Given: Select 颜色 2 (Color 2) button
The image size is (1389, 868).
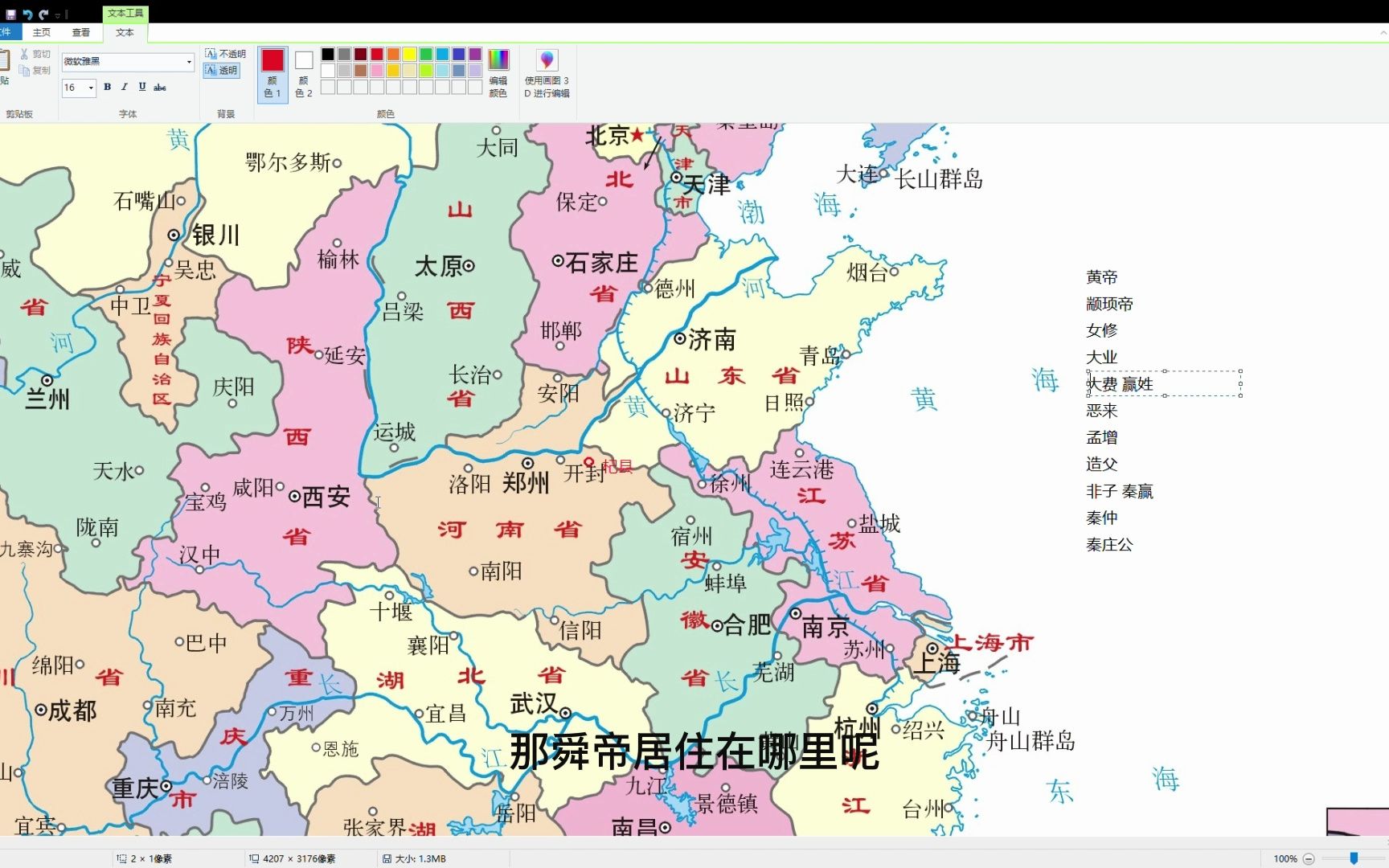Looking at the screenshot, I should tap(303, 74).
